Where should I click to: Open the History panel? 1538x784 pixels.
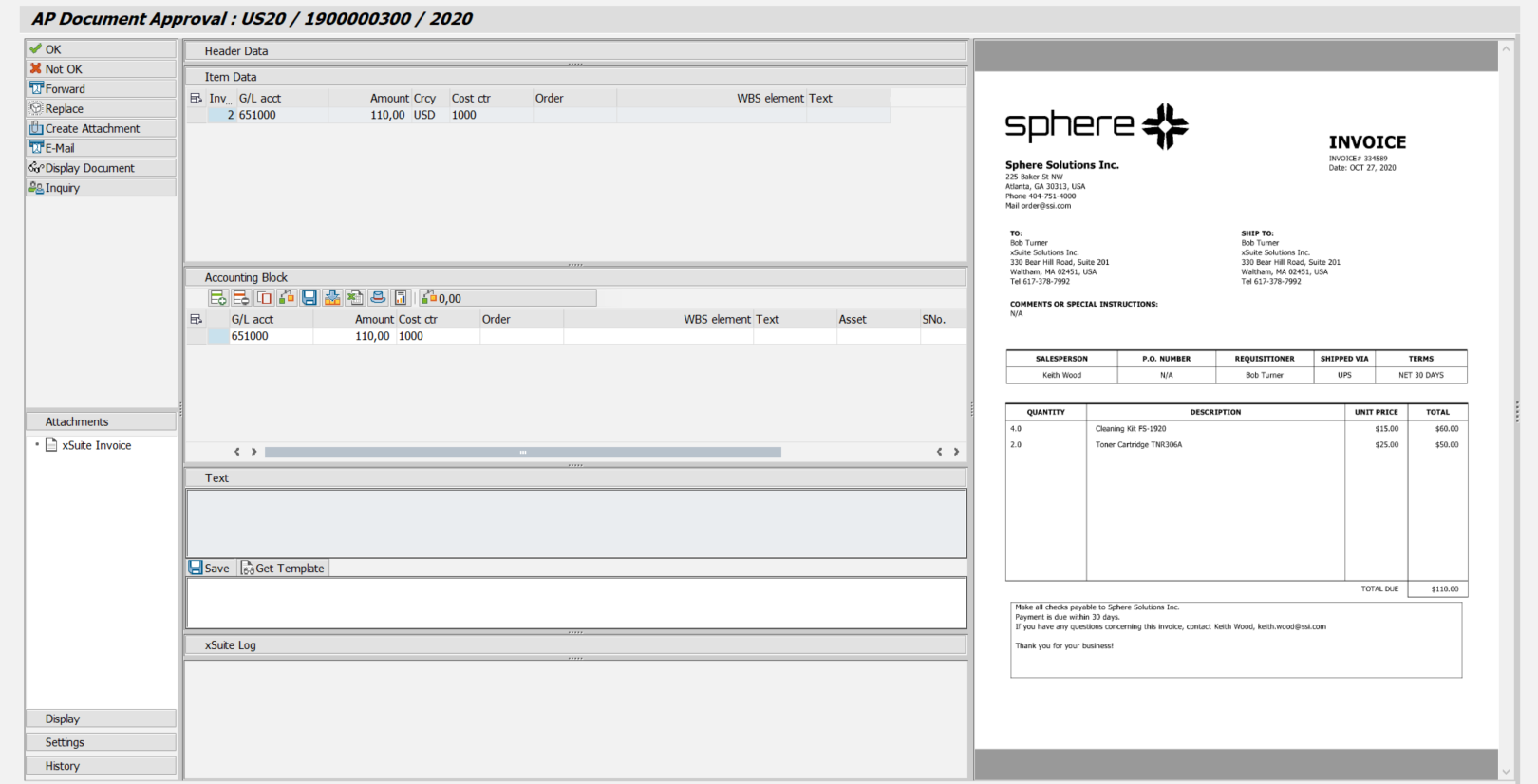point(101,766)
